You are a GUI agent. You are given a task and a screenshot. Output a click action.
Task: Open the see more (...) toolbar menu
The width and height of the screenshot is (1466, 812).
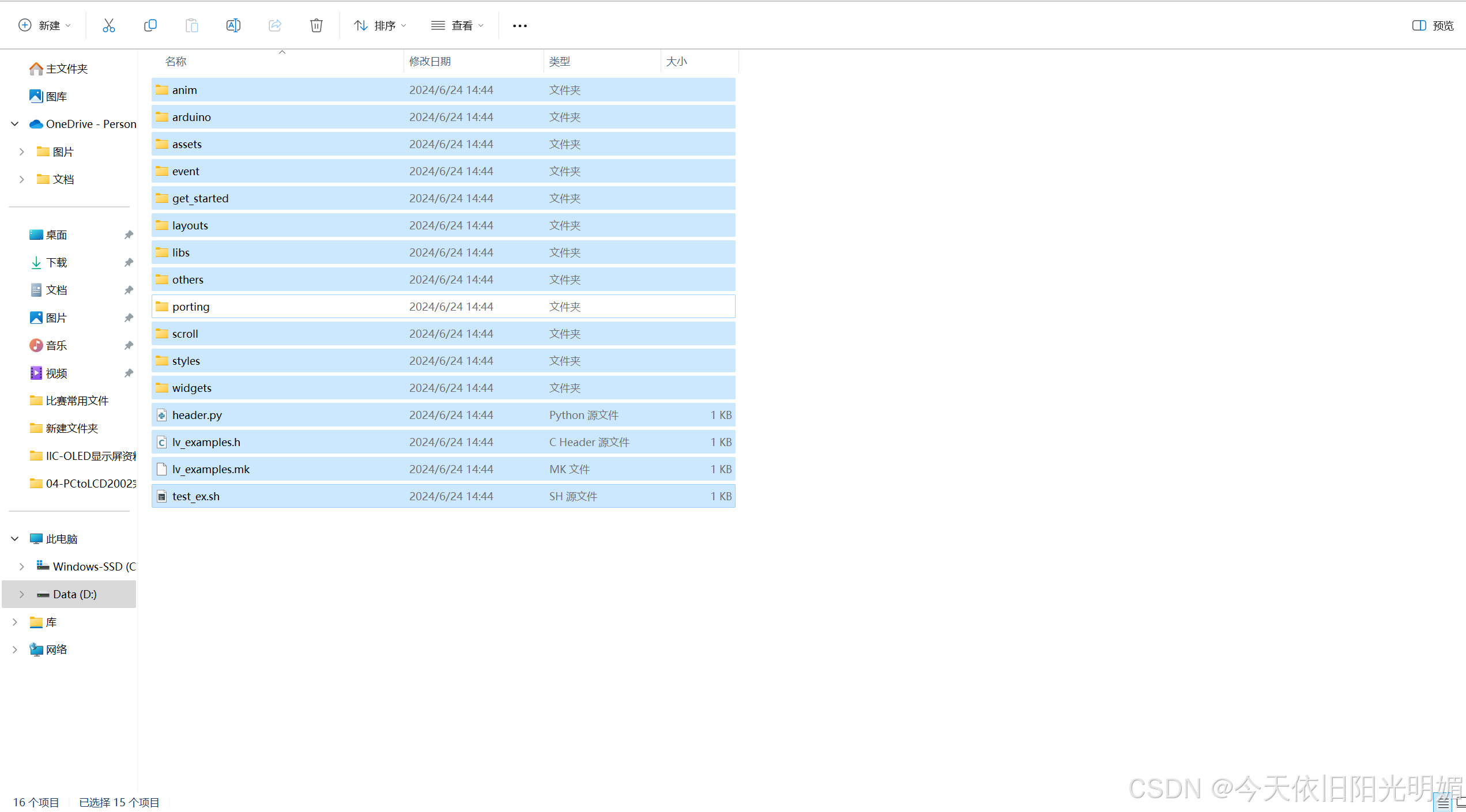(x=519, y=25)
